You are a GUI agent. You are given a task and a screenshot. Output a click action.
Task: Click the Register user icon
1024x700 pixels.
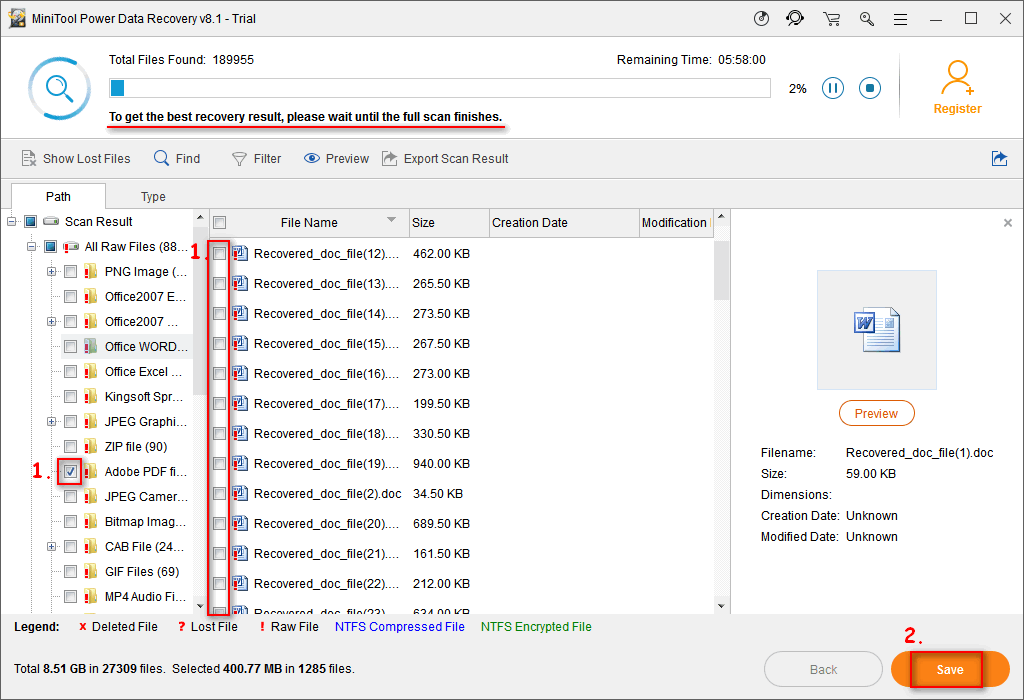[957, 78]
